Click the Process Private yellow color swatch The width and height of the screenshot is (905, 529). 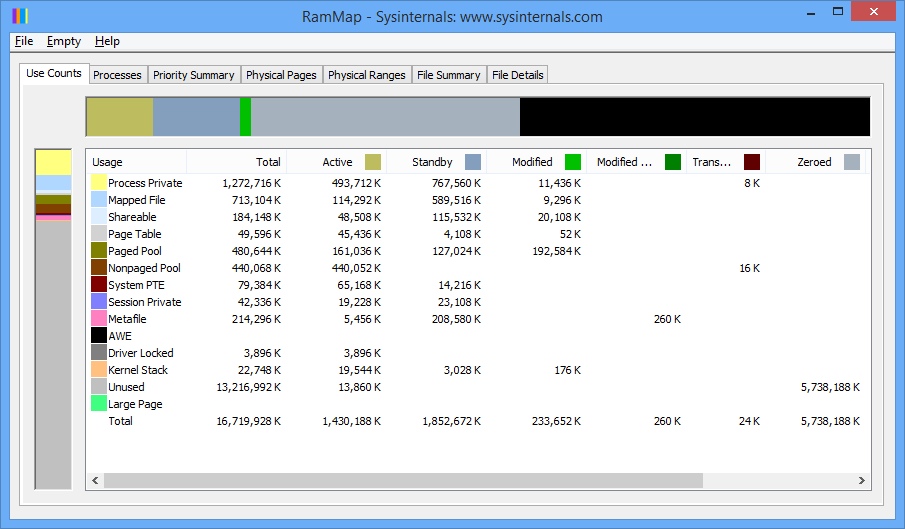coord(99,183)
